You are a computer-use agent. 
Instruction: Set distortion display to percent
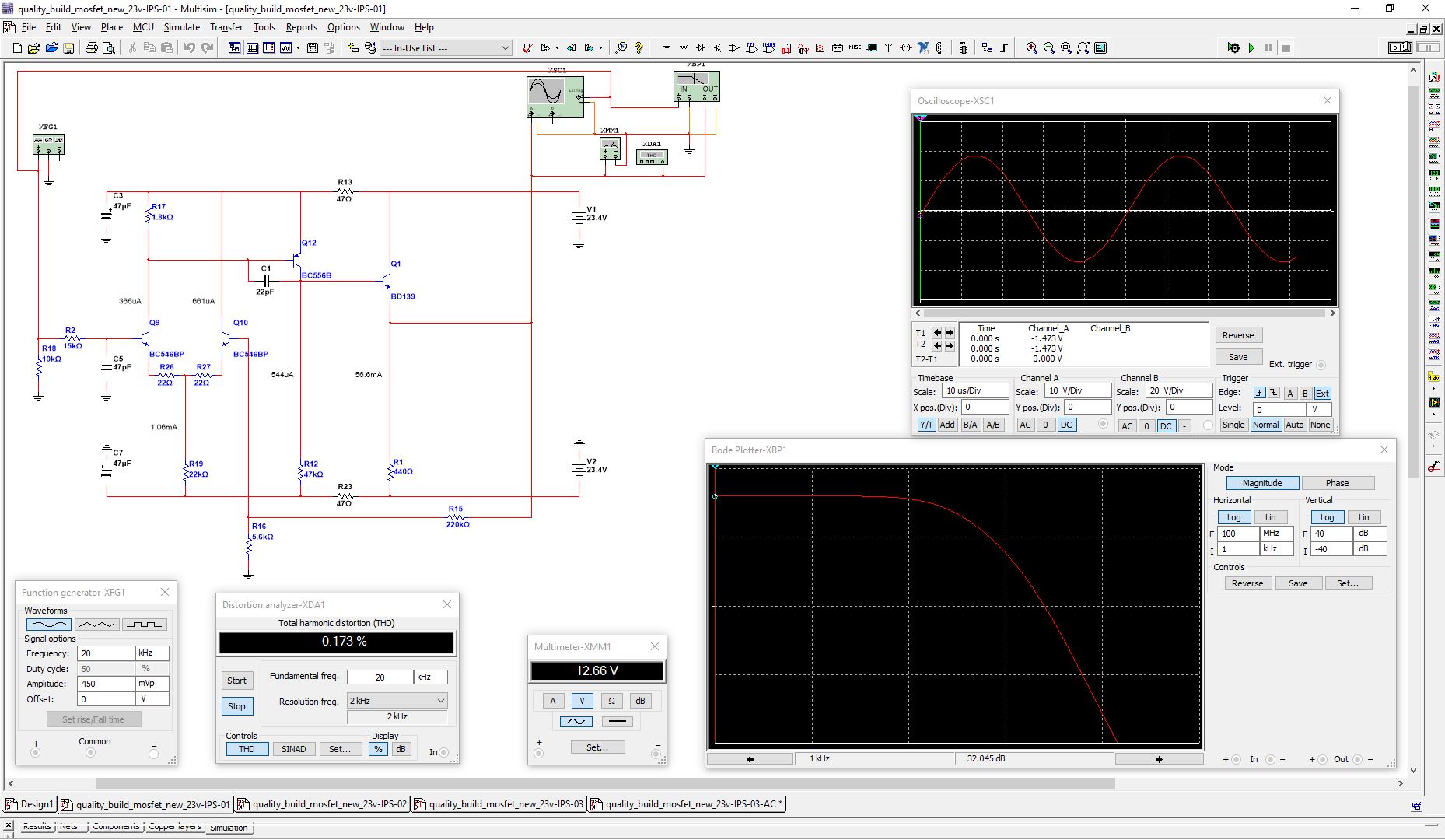(378, 749)
